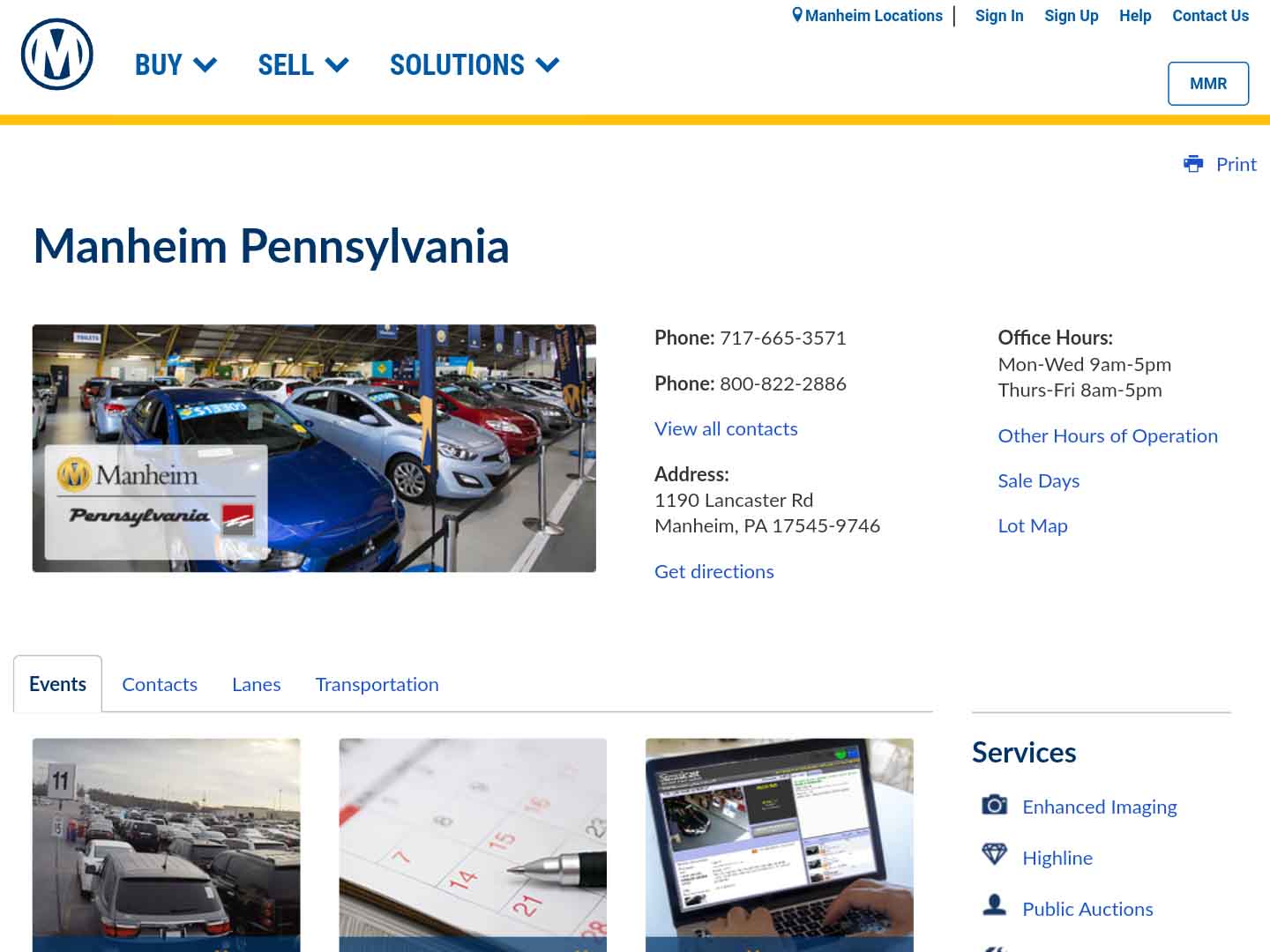Expand the SELL dropdown menu
The height and width of the screenshot is (952, 1270).
[303, 64]
